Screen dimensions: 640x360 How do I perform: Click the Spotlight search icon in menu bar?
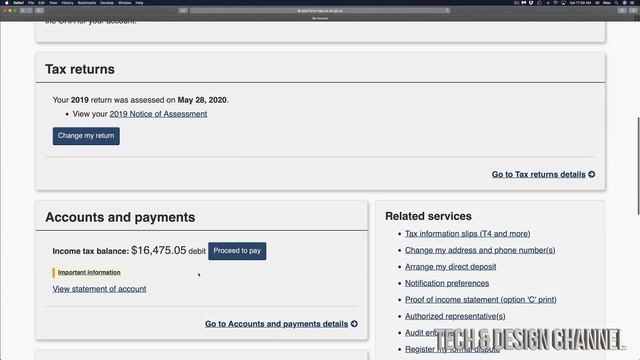click(x=616, y=3)
